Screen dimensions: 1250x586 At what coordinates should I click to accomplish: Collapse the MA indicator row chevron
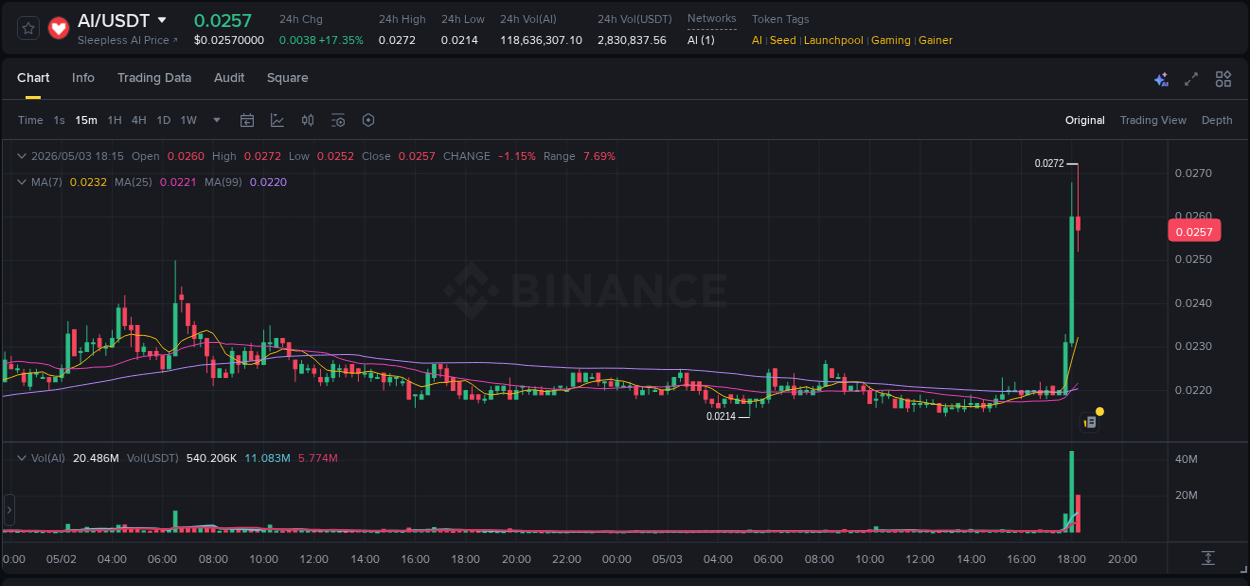pos(22,182)
